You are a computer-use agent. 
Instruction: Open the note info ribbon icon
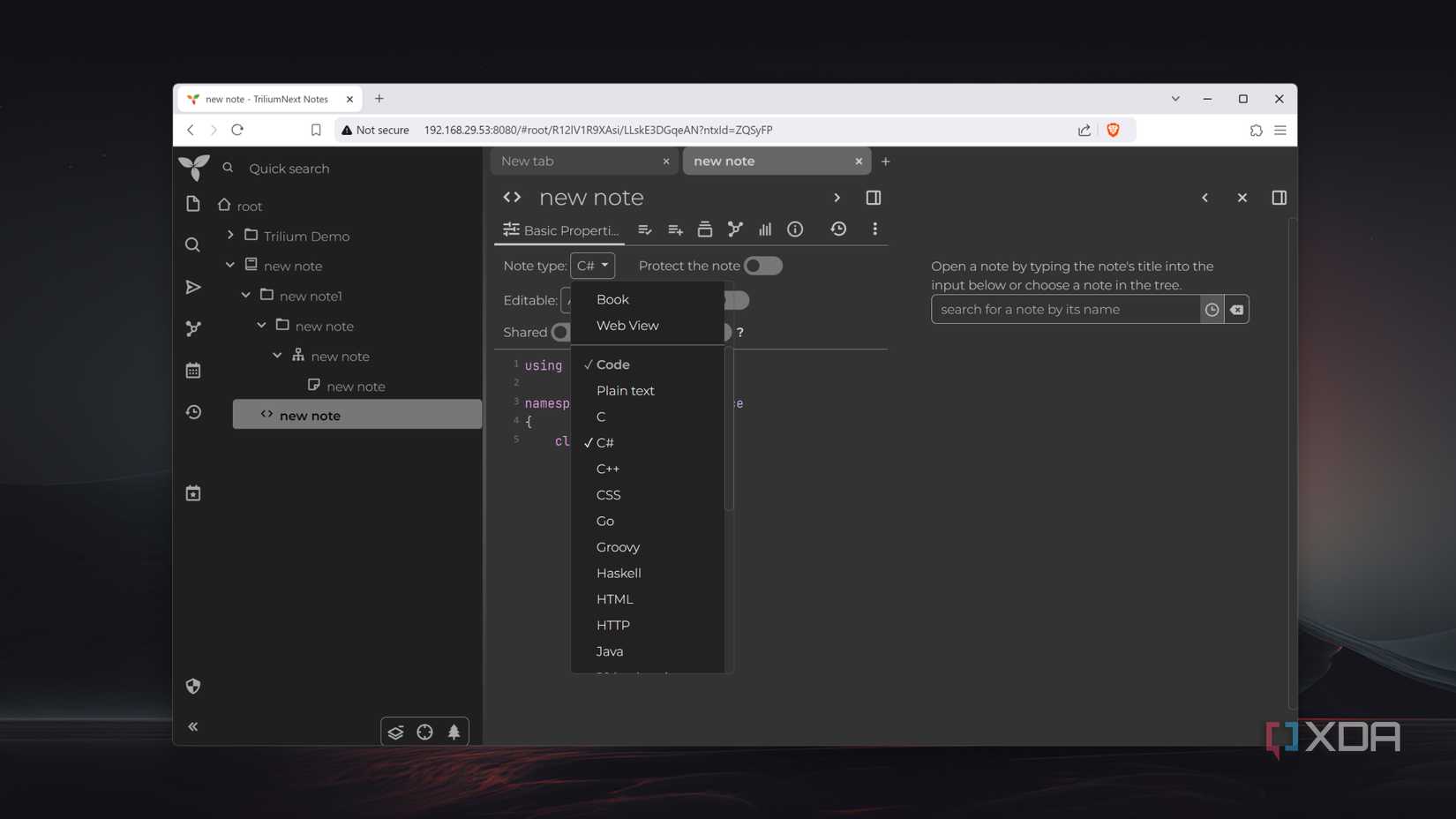pos(795,229)
